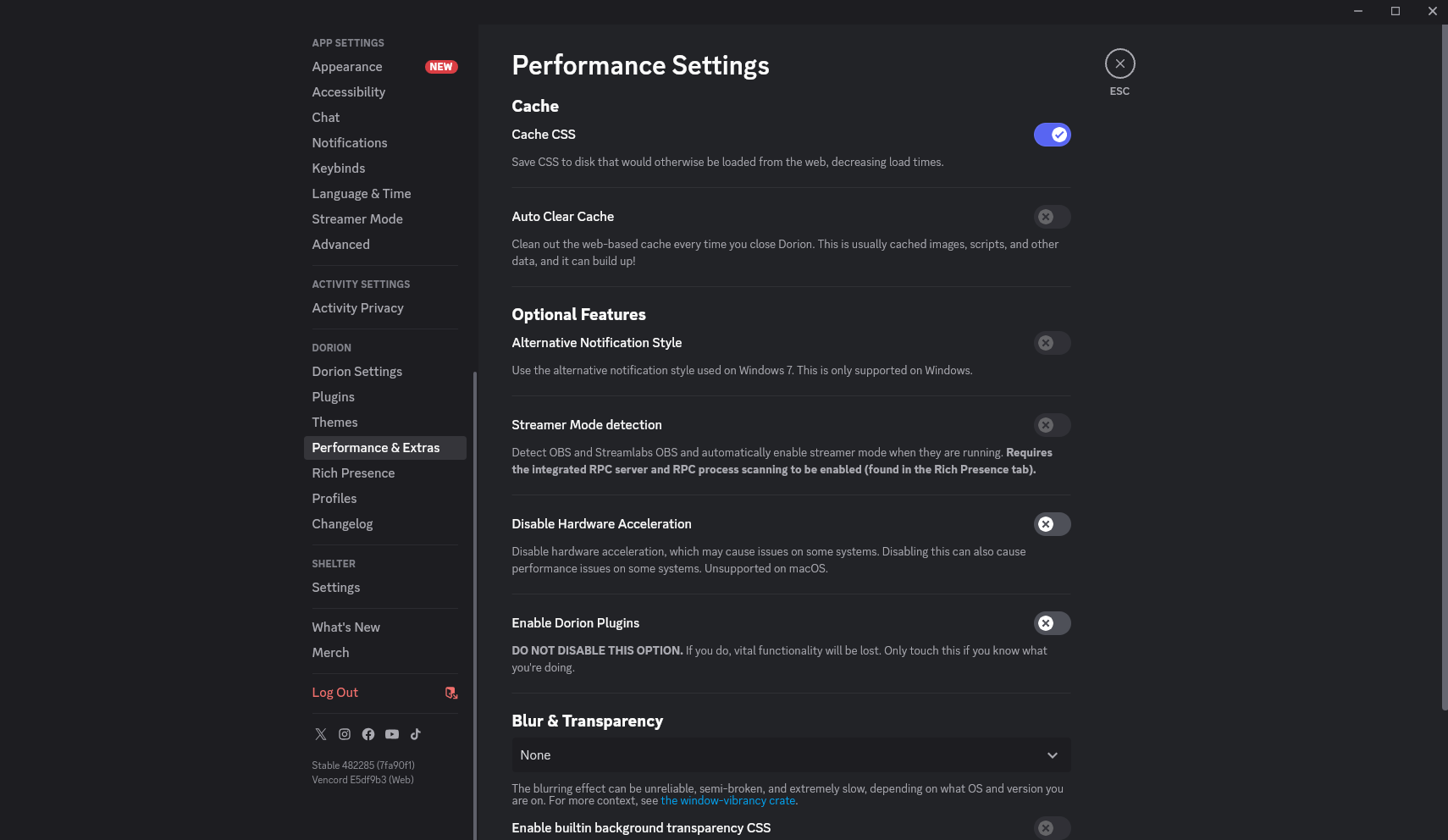Toggle Disable Hardware Acceleration switch
This screenshot has width=1448, height=840.
(1052, 524)
